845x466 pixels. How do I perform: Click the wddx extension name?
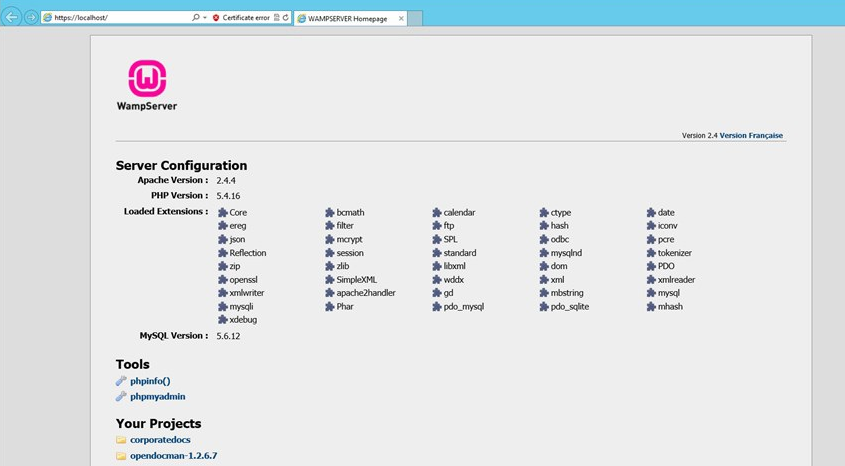pos(453,280)
